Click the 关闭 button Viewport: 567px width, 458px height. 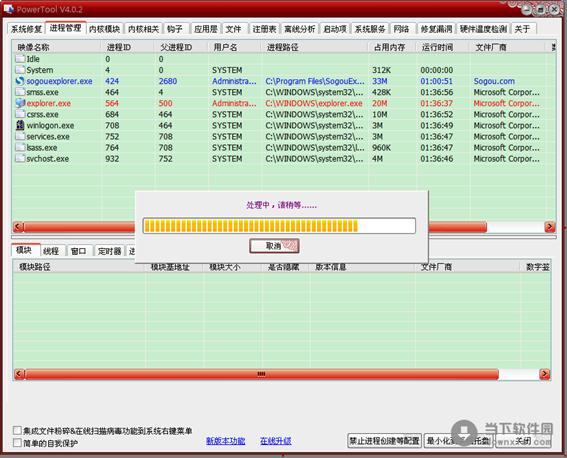pyautogui.click(x=523, y=440)
